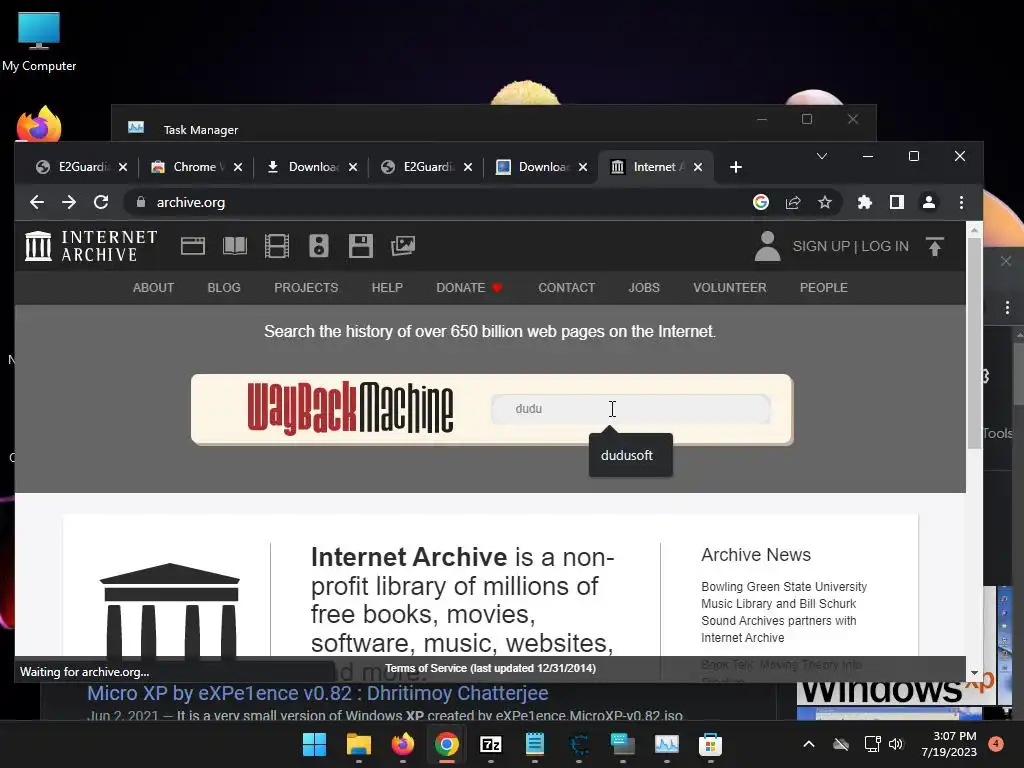
Task: Click the Google icon in address bar
Action: (761, 202)
